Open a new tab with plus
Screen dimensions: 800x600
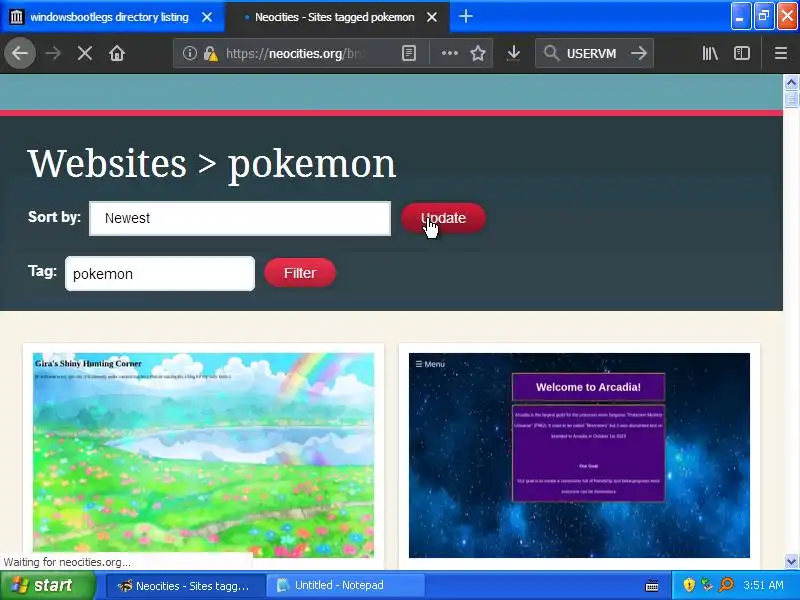point(465,17)
